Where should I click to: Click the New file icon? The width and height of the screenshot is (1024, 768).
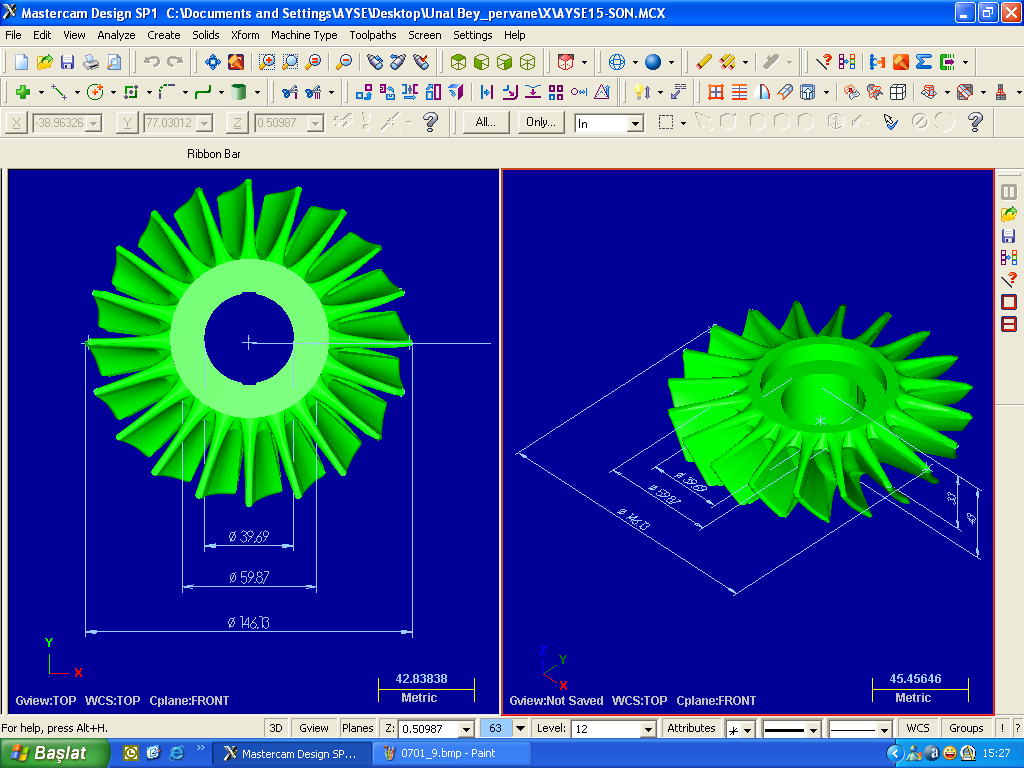tap(22, 62)
